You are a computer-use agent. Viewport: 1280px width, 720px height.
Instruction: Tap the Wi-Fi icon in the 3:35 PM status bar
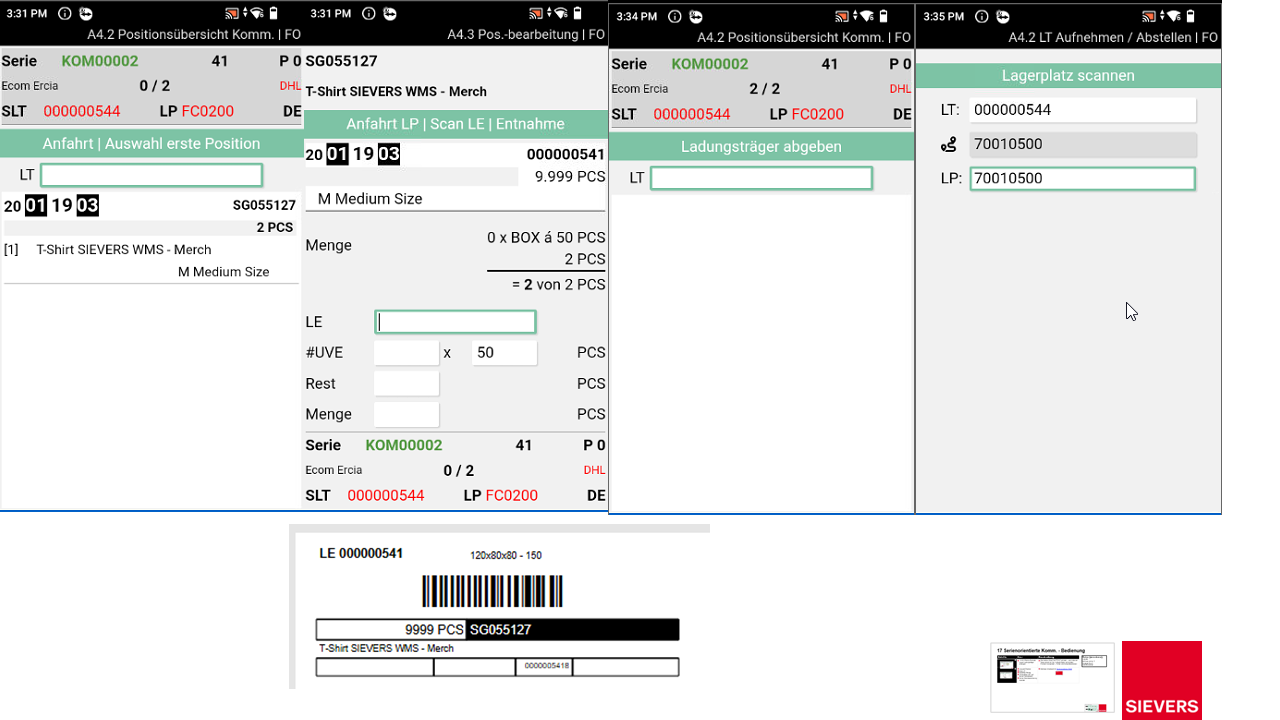click(1176, 16)
